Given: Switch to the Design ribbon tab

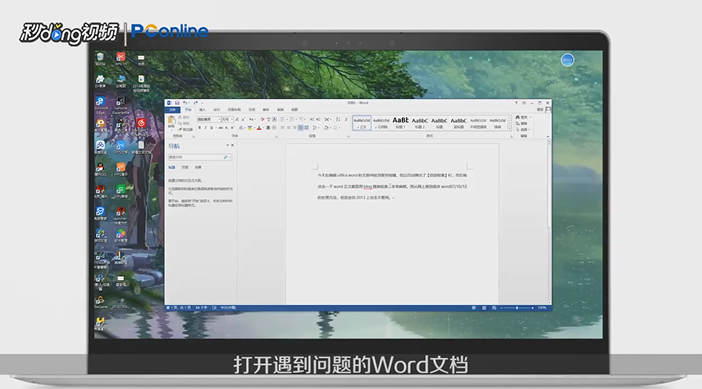Looking at the screenshot, I should pos(217,110).
